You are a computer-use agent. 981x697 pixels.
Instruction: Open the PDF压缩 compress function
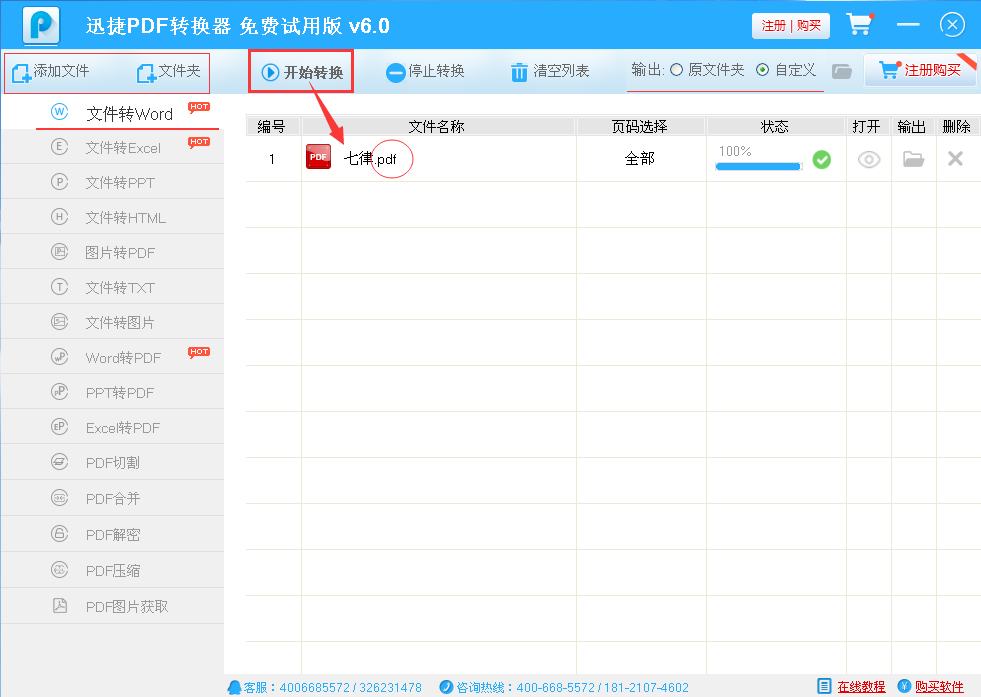tap(113, 570)
